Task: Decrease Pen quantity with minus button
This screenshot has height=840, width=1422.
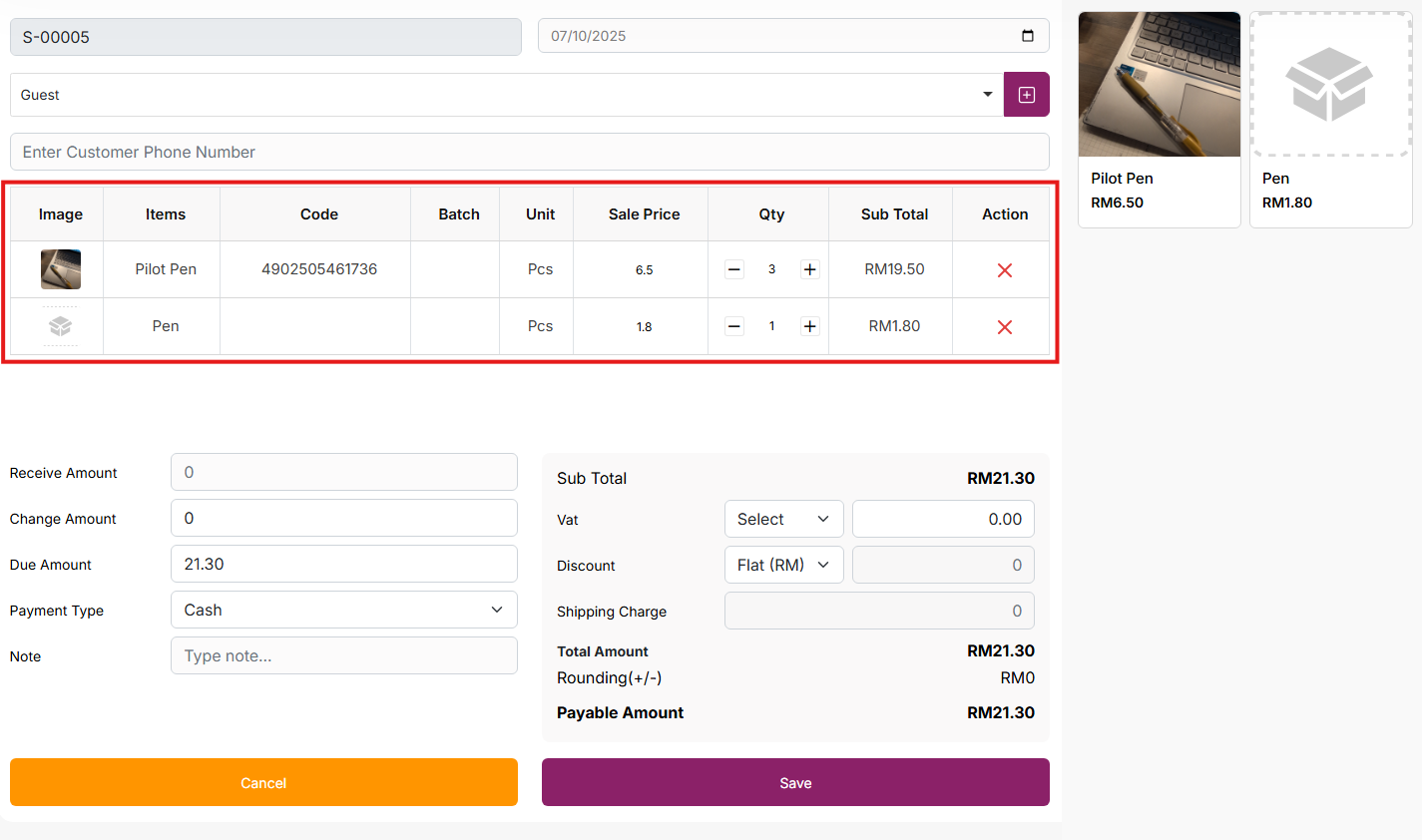Action: point(734,326)
